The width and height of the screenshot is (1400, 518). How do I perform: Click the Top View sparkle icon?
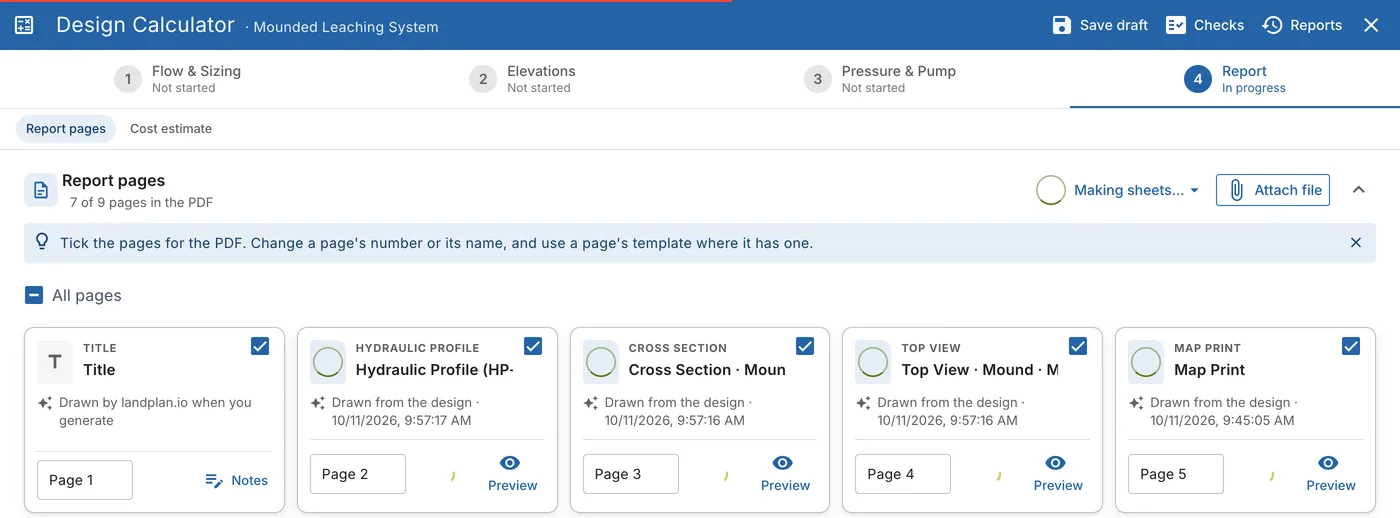click(x=863, y=403)
